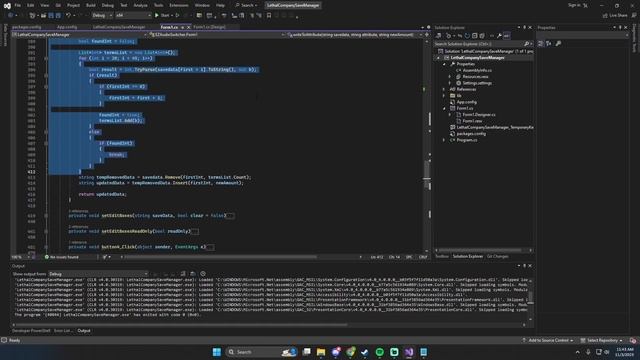The height and width of the screenshot is (360, 640).
Task: Expand the Program.cs node in Solution Explorer
Action: (x=444, y=140)
